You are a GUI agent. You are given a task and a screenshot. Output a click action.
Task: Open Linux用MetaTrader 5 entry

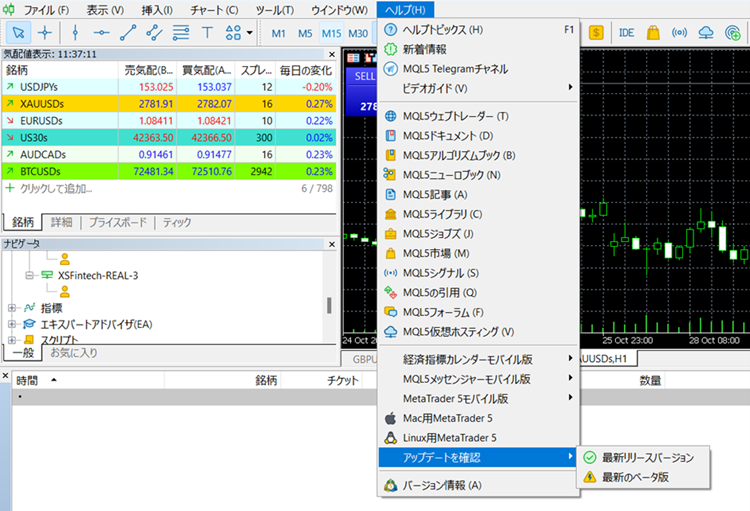479,438
